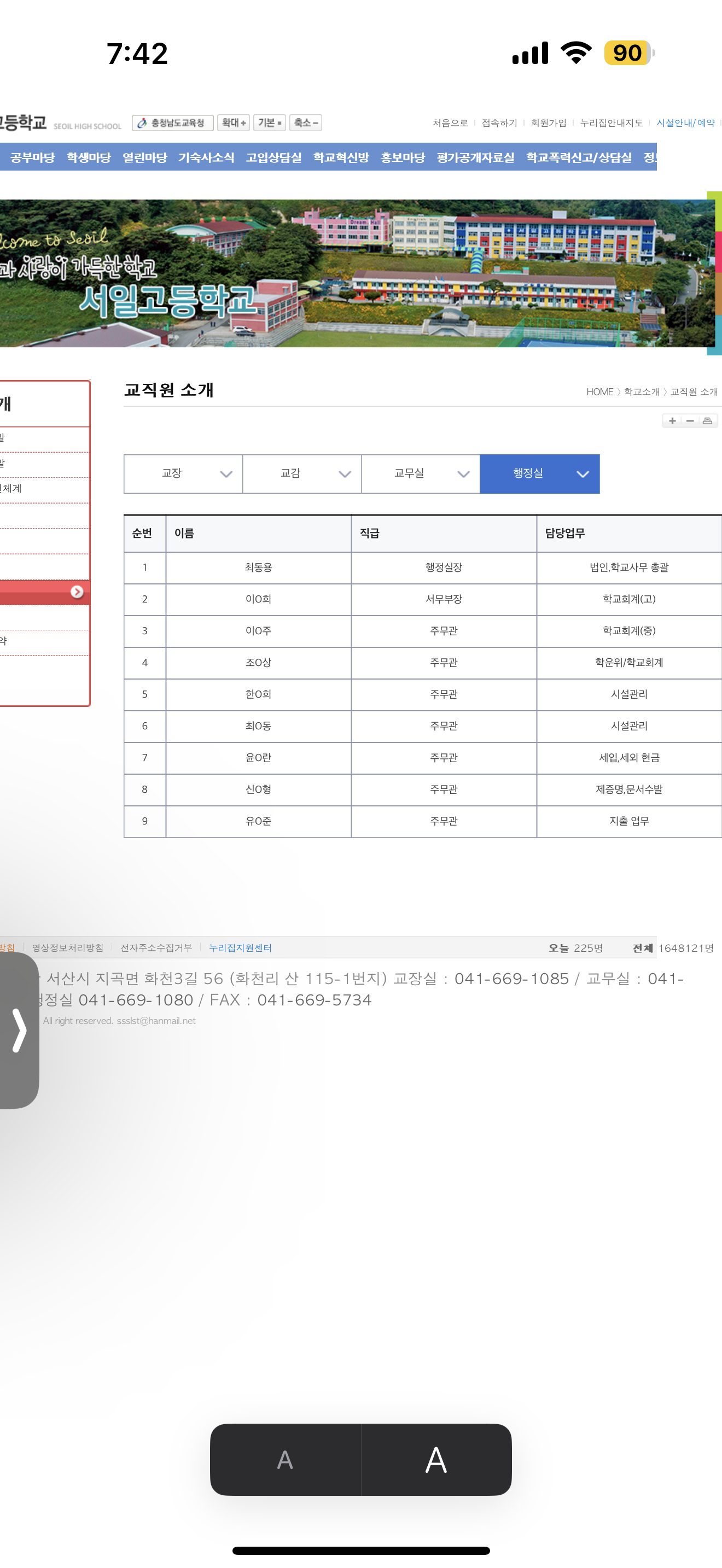
Task: Click HOME in the breadcrumb trail
Action: (x=599, y=392)
